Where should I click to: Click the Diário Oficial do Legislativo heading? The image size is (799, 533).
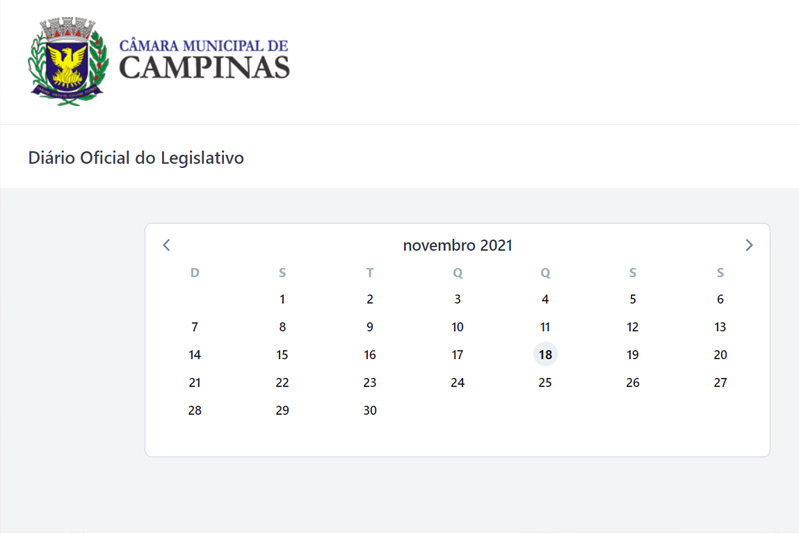(136, 158)
